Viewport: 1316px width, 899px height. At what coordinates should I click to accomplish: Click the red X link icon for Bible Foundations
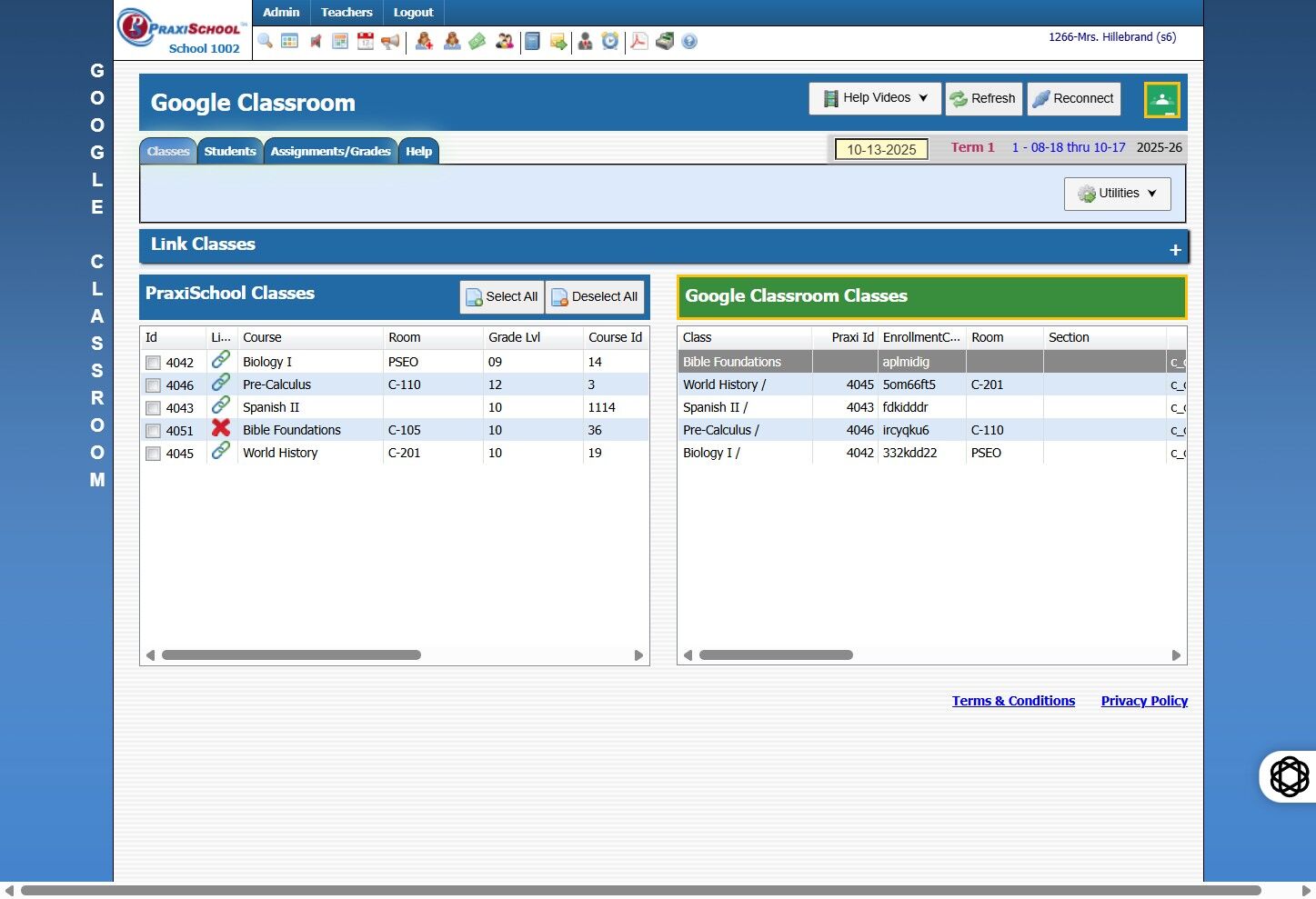(221, 428)
